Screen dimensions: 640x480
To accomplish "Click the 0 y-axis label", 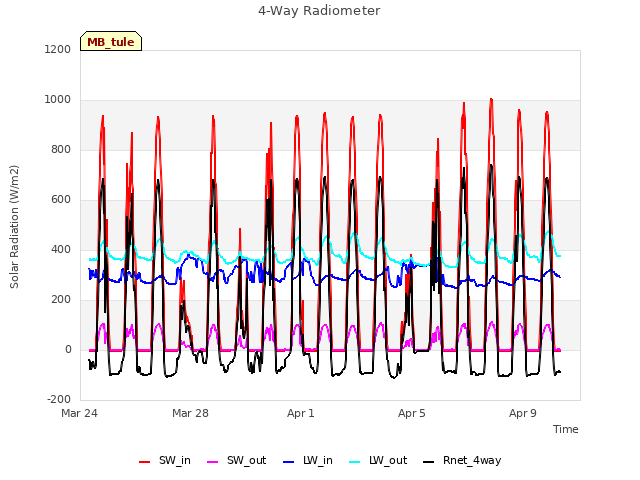I will point(68,349).
